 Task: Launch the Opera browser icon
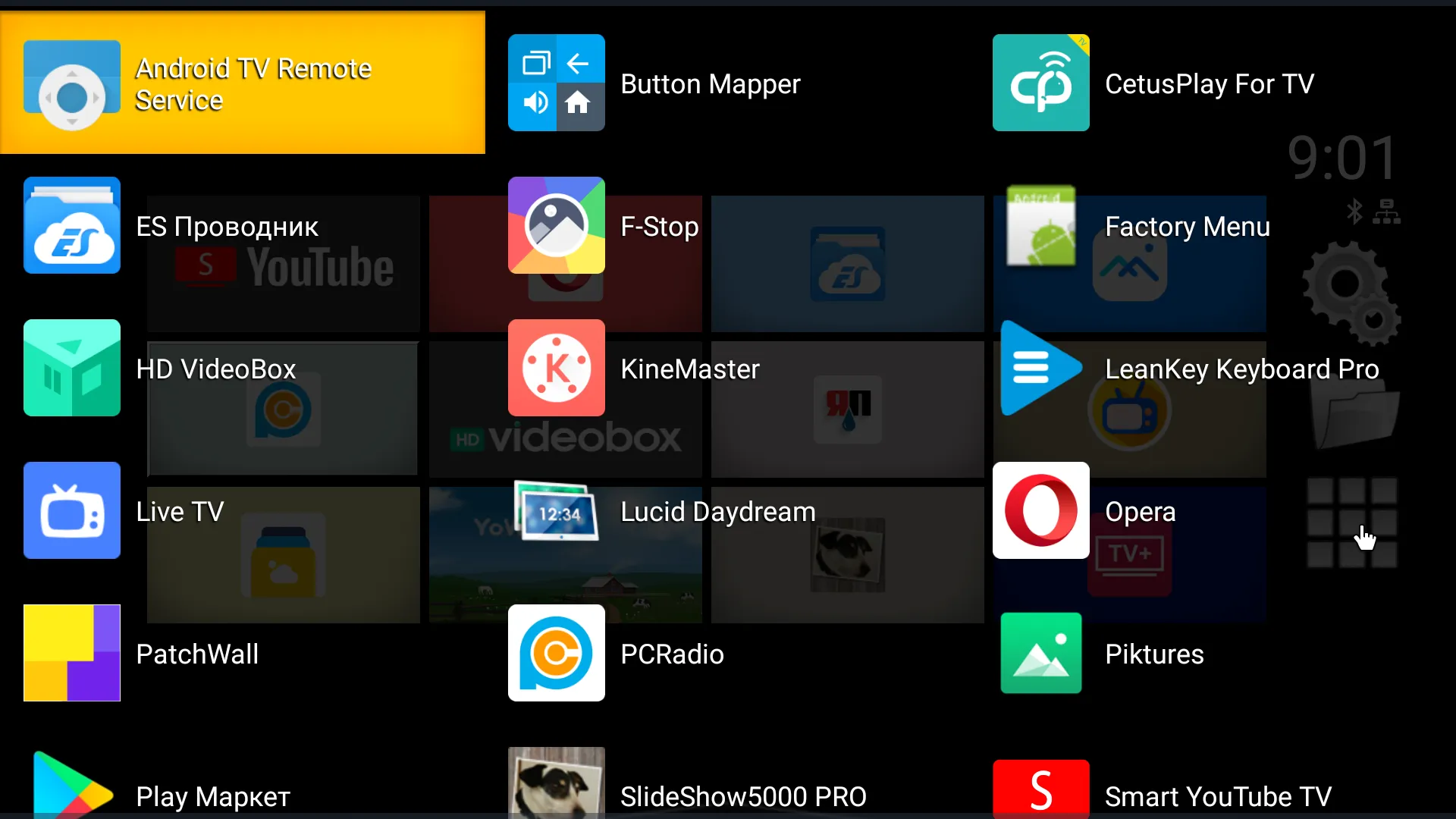click(x=1041, y=510)
